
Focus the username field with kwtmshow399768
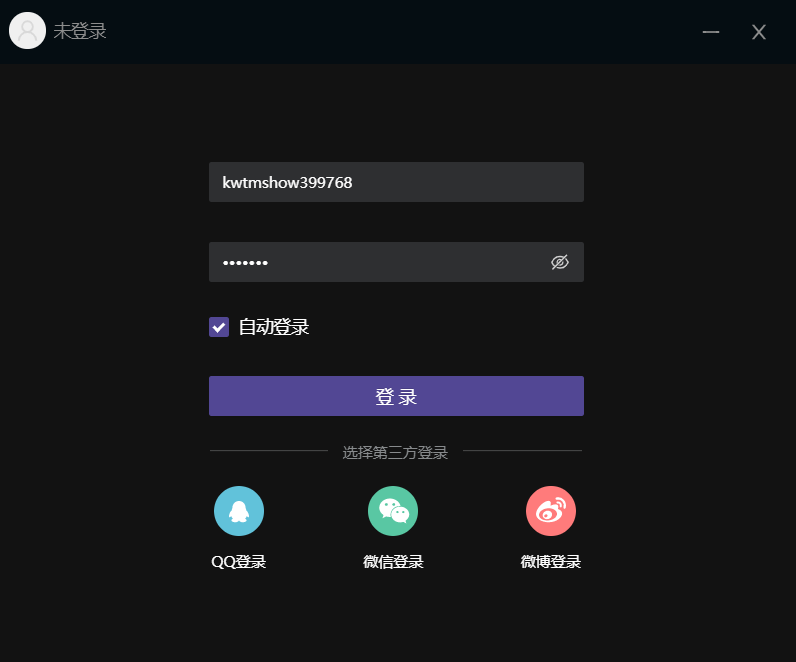point(396,182)
